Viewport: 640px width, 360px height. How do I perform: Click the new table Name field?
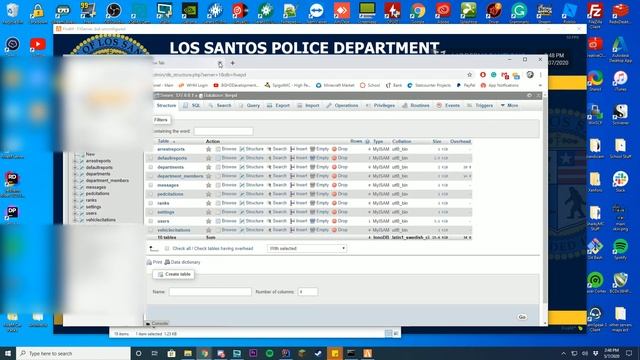210,292
